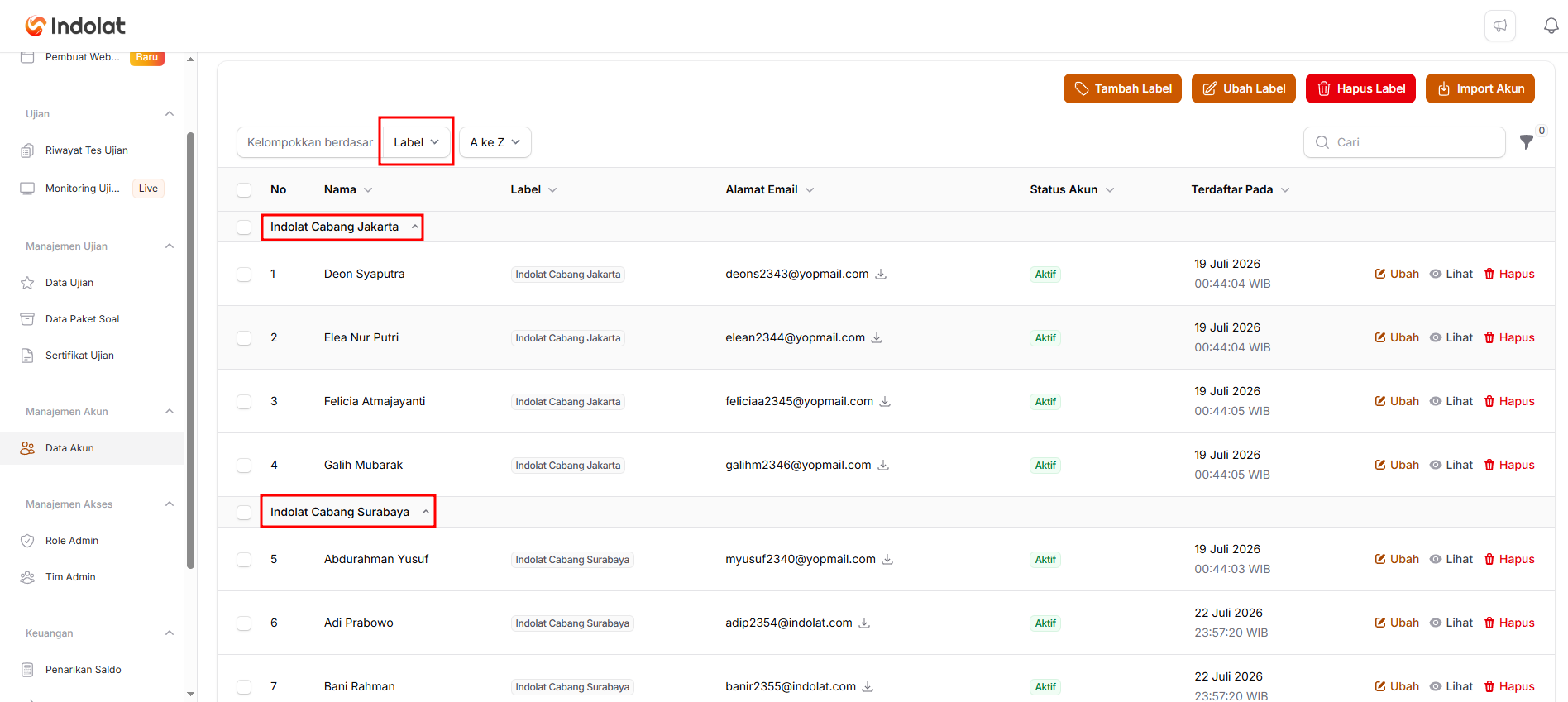Image resolution: width=1568 pixels, height=702 pixels.
Task: Download icon next to deons2343@yopmail.com
Action: coord(881,274)
